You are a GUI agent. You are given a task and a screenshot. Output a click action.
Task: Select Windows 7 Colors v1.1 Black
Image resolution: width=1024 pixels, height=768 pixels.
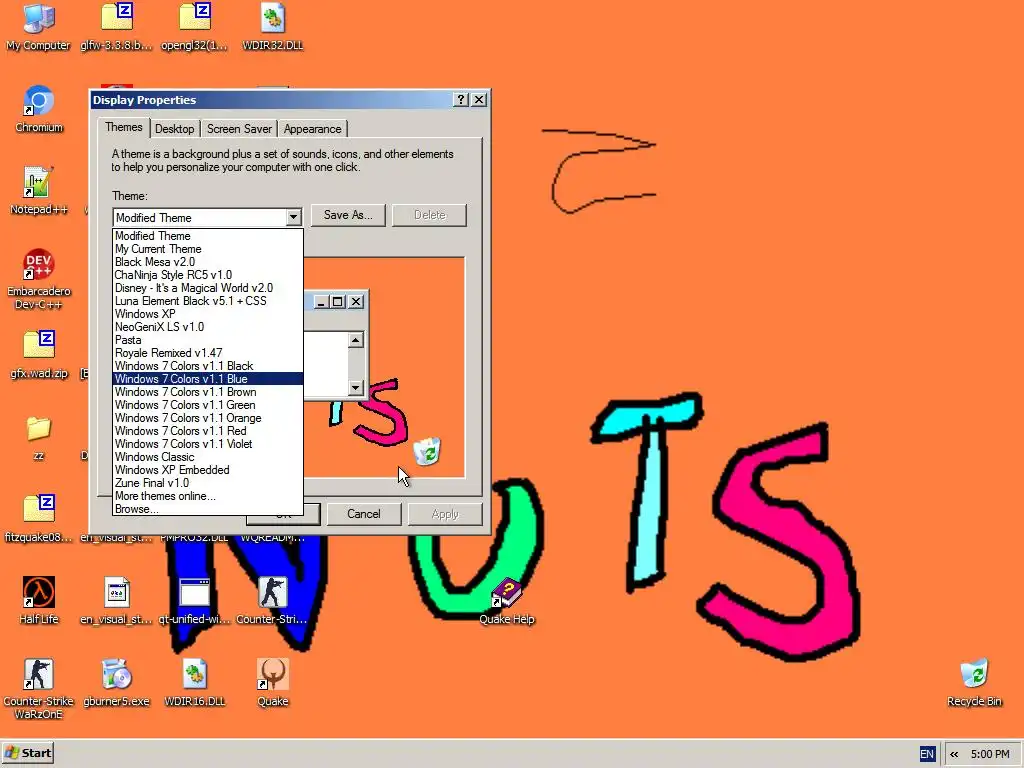[208, 366]
